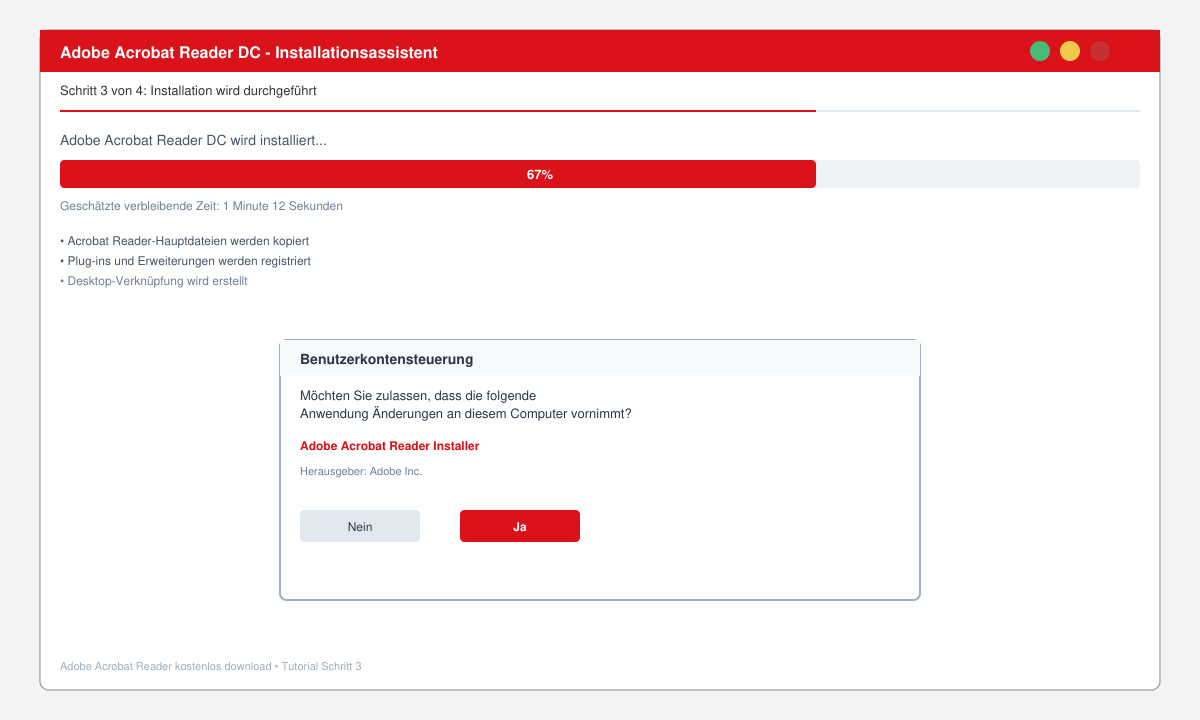1200x720 pixels.
Task: Click the 'Benutzerkontensteuerung' dialog header
Action: [x=600, y=359]
